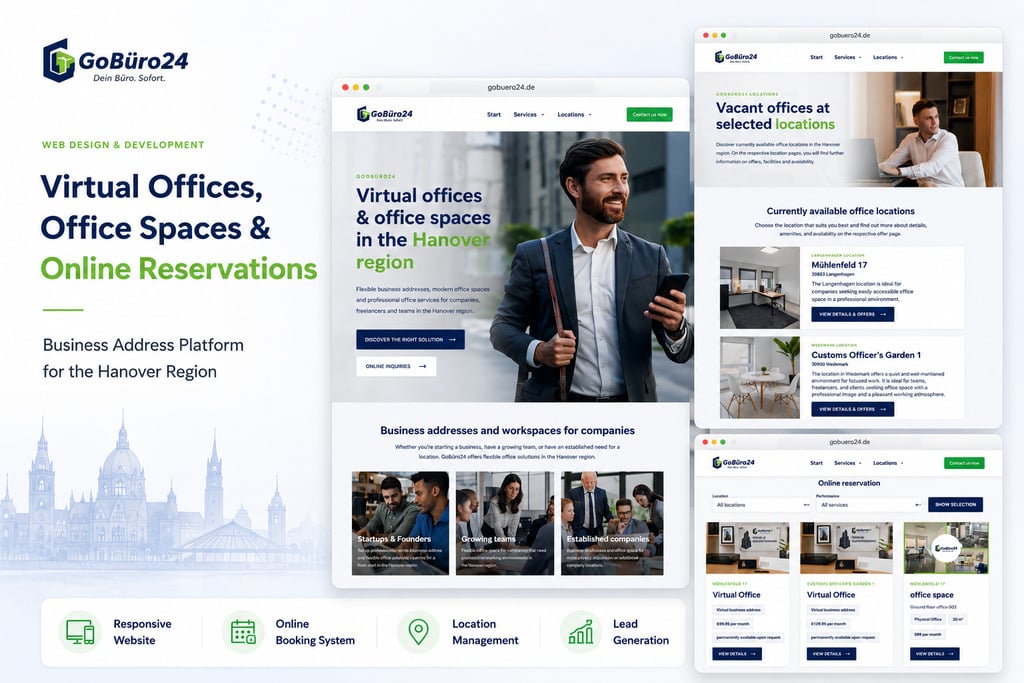1024x683 pixels.
Task: Open Locations dropdown in the hero page window
Action: pos(574,114)
